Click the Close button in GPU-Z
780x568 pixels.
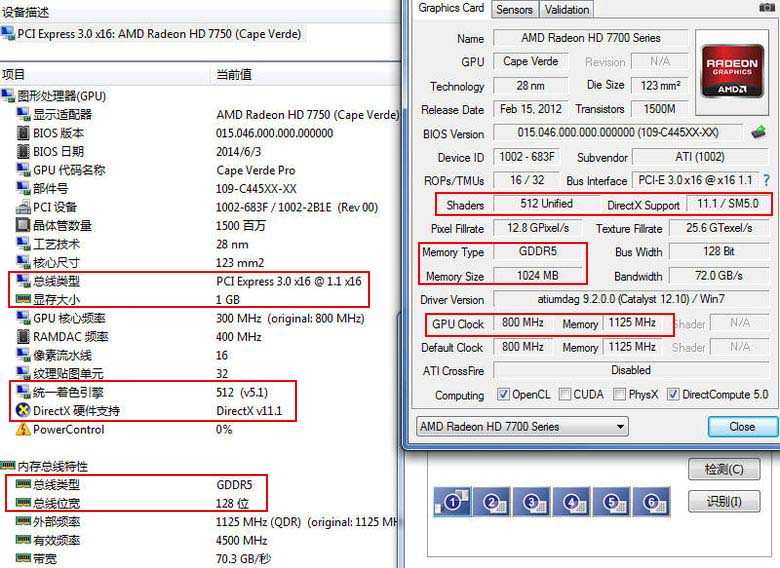click(742, 427)
